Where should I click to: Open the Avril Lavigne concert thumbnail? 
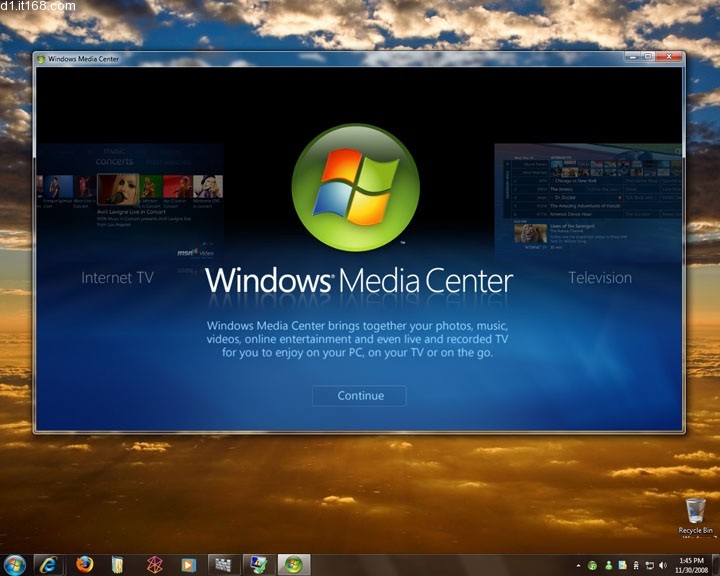pos(118,189)
